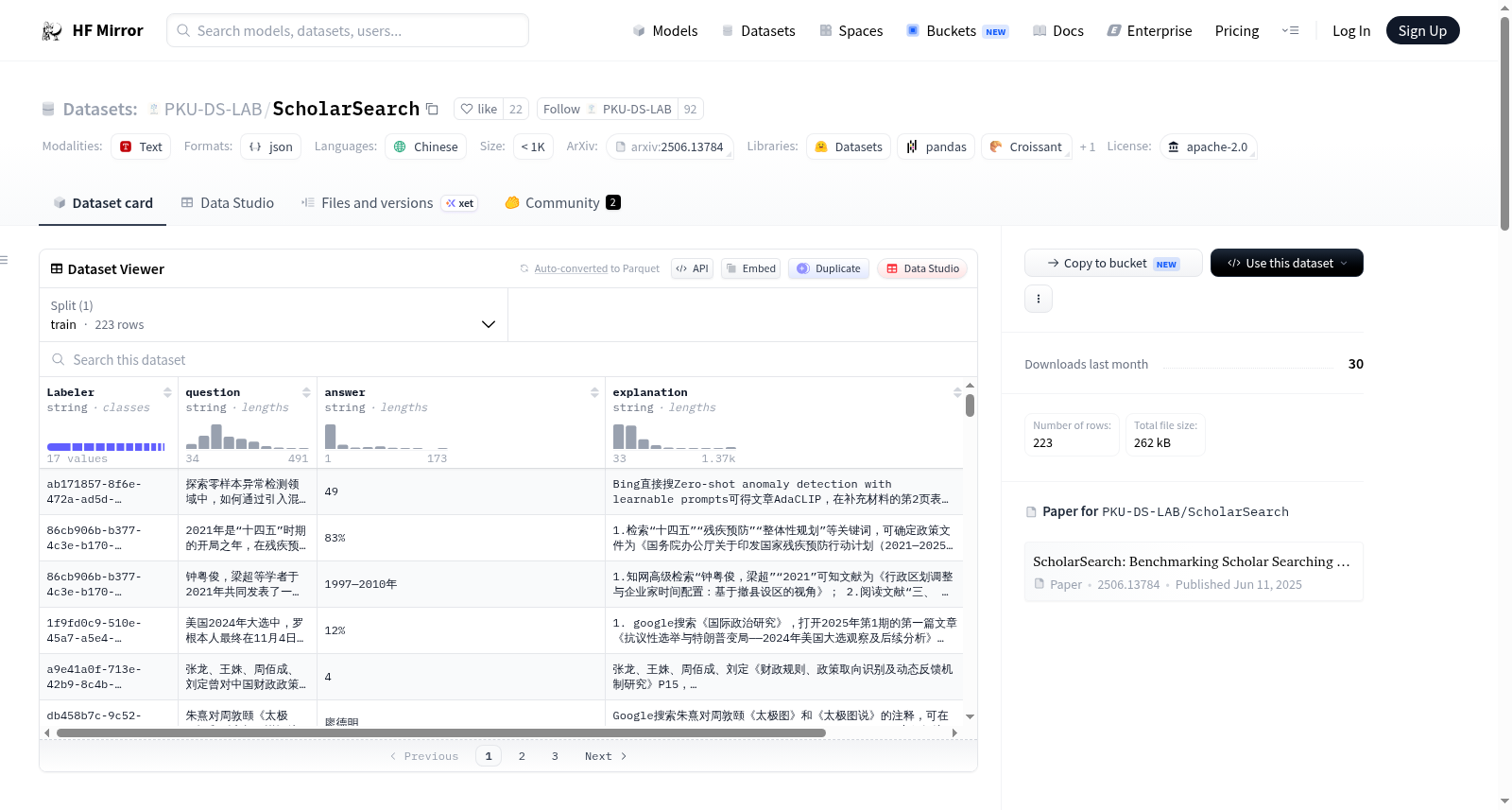Image resolution: width=1512 pixels, height=810 pixels.
Task: Switch to Data Studio tab
Action: click(228, 202)
